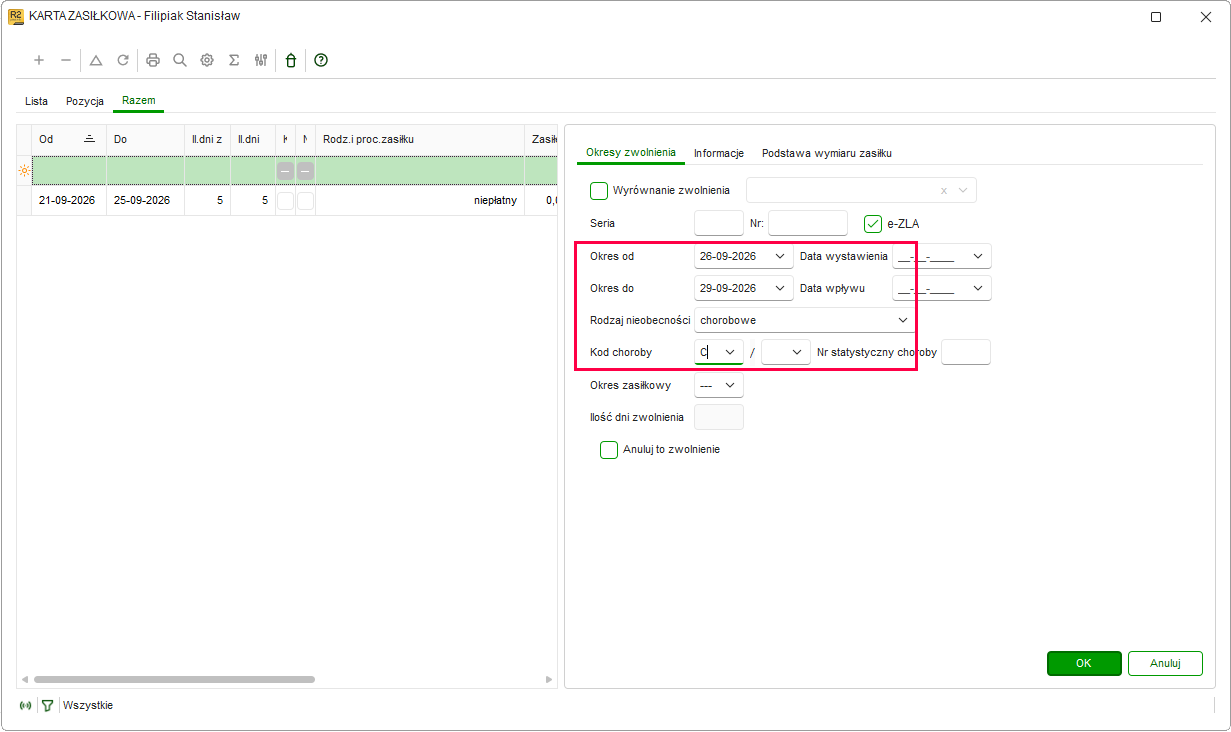
Task: Open the Okres od date dropdown
Action: [x=780, y=256]
